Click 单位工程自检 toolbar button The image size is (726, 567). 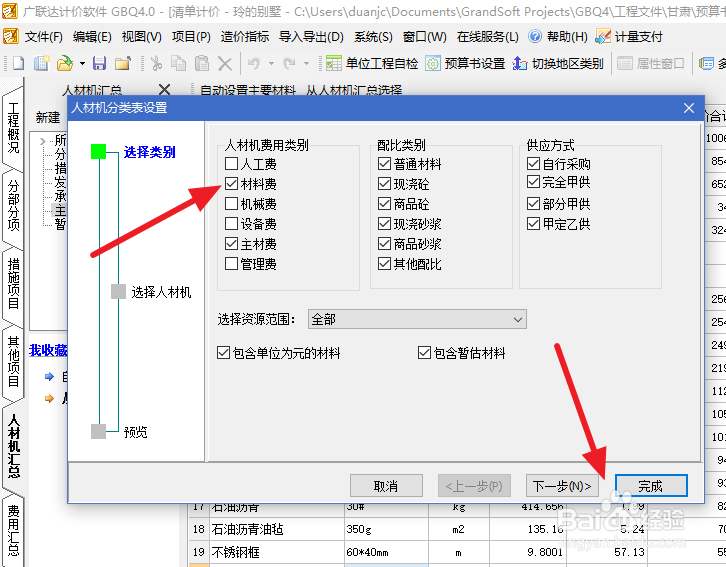(x=372, y=63)
